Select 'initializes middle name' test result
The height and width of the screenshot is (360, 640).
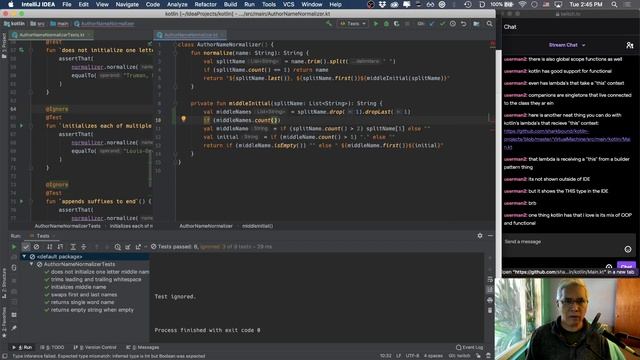pos(78,287)
